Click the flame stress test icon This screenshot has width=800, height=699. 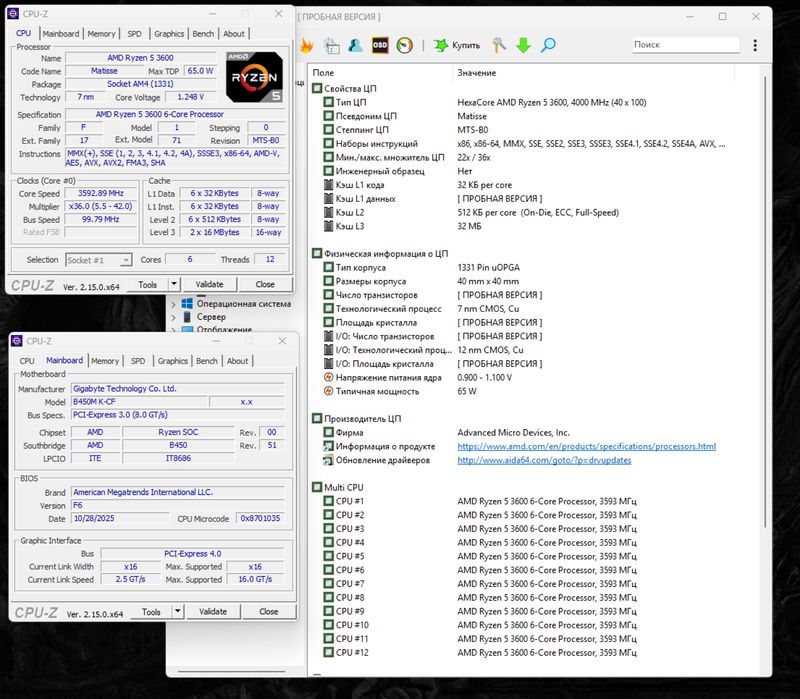tap(307, 45)
